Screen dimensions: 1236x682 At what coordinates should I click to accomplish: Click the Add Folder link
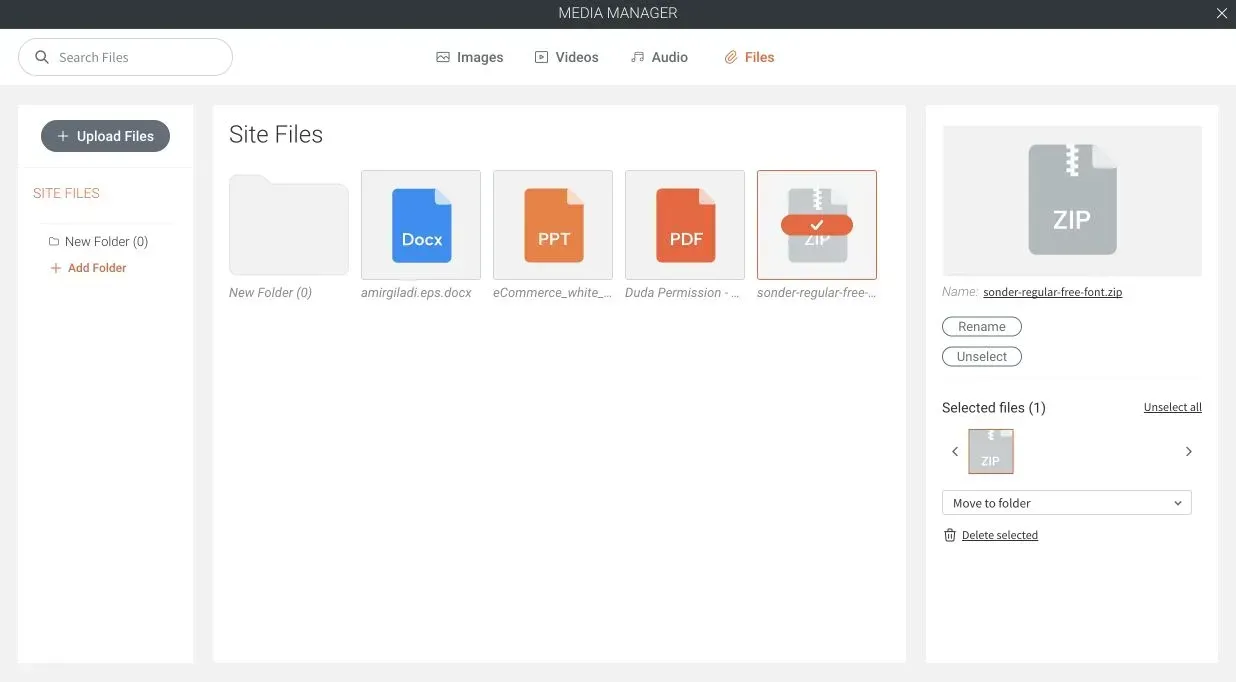pyautogui.click(x=97, y=268)
